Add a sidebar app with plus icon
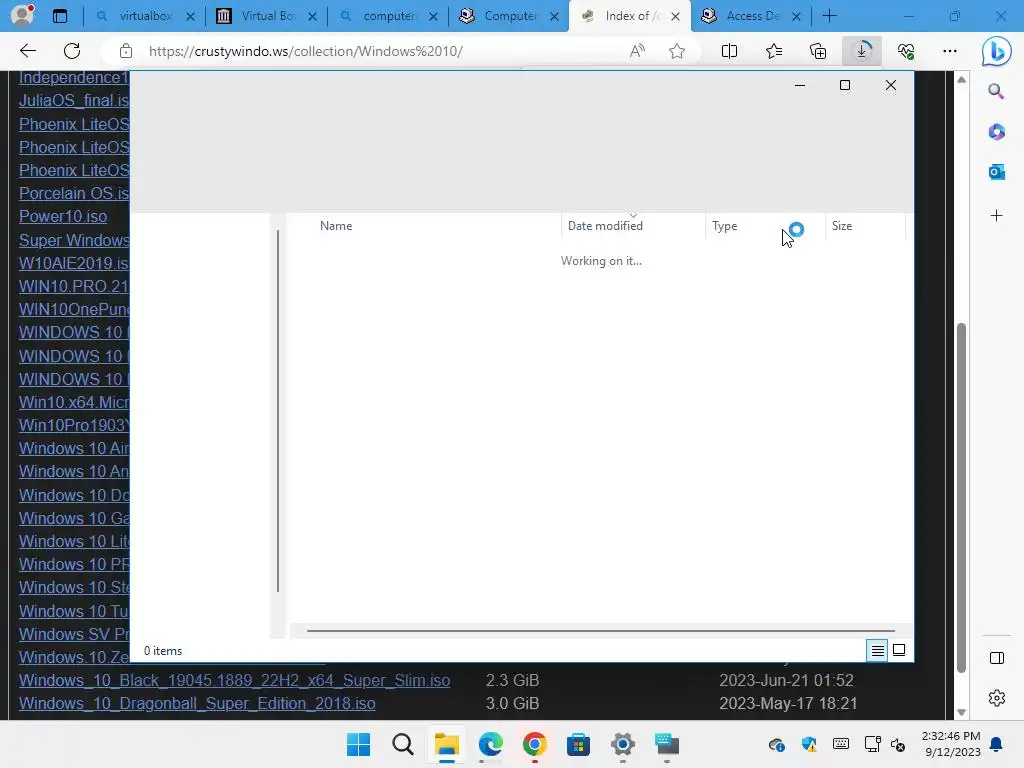 tap(996, 216)
